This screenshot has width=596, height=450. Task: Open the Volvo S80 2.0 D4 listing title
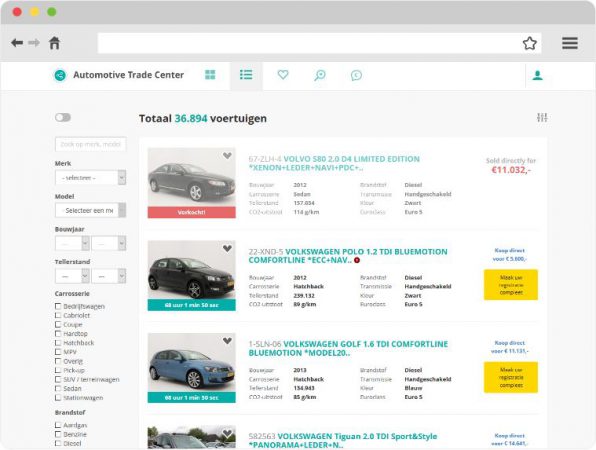[x=334, y=163]
